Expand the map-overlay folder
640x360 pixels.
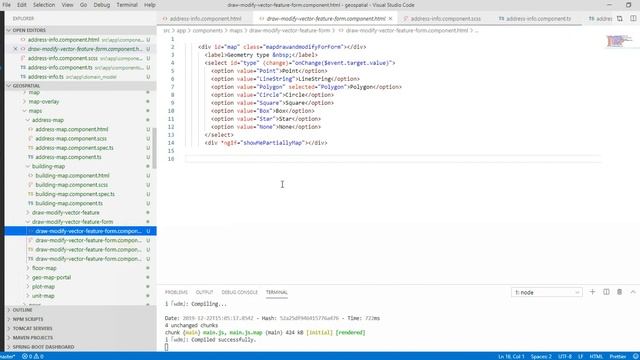pyautogui.click(x=44, y=102)
